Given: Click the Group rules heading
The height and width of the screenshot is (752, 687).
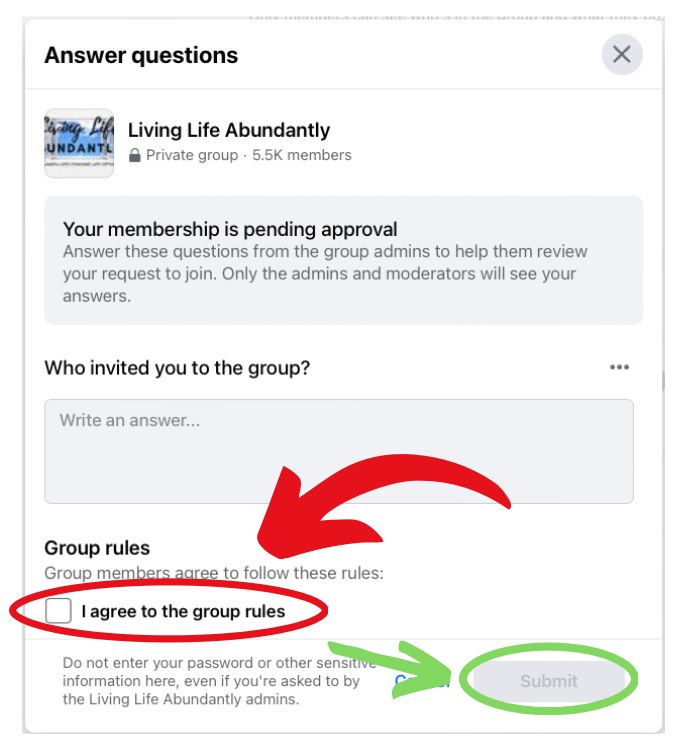Looking at the screenshot, I should click(97, 548).
